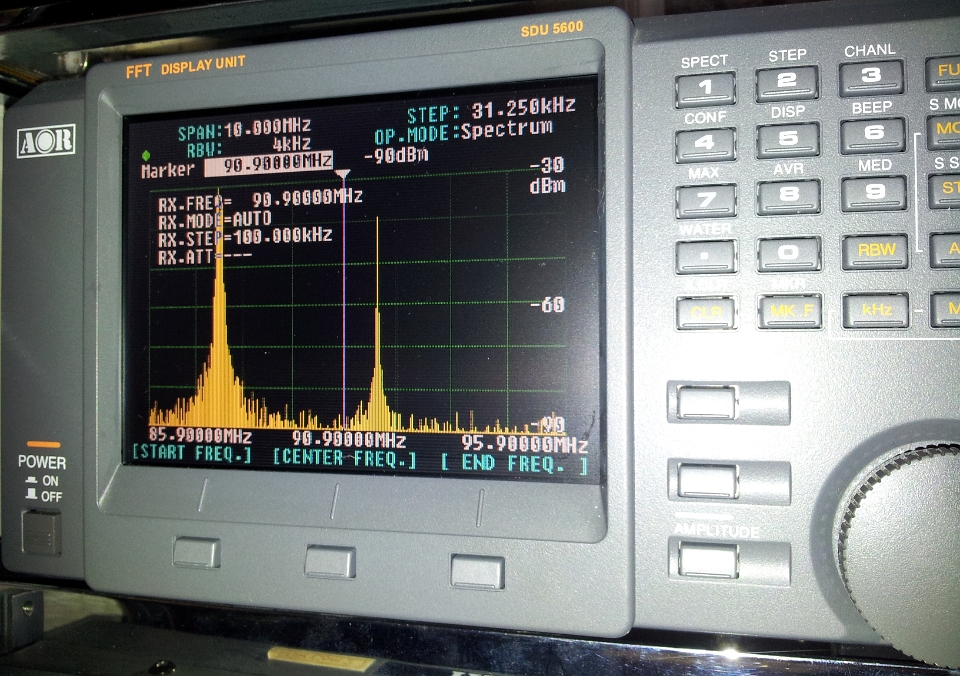Tap the 85.90000MHz start frequency value
Viewport: 960px width, 676px height.
click(x=200, y=435)
